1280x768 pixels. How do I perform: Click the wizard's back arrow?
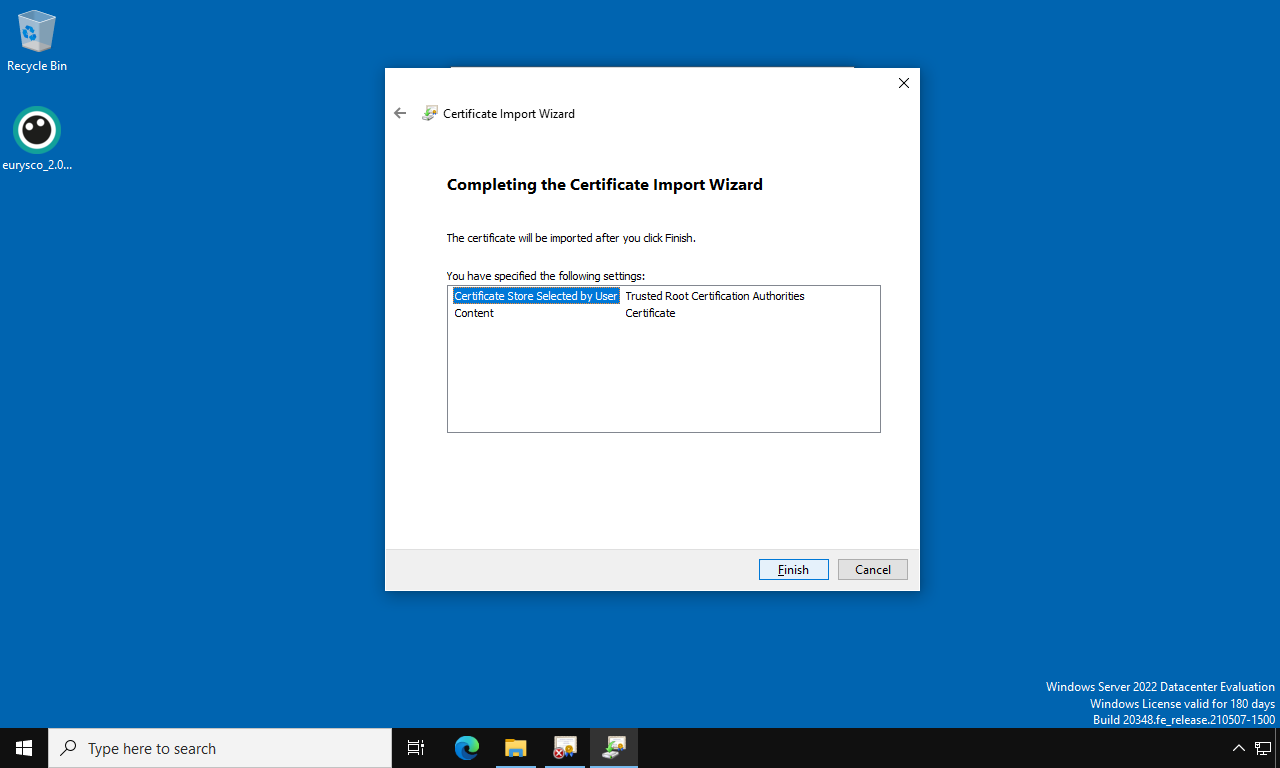400,113
